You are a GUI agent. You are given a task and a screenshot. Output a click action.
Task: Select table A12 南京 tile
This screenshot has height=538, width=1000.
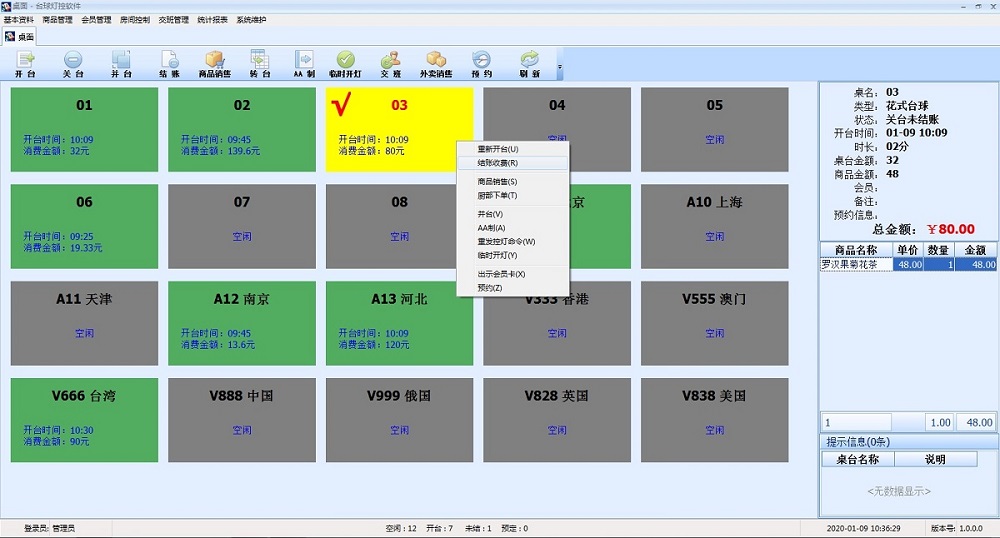point(242,323)
